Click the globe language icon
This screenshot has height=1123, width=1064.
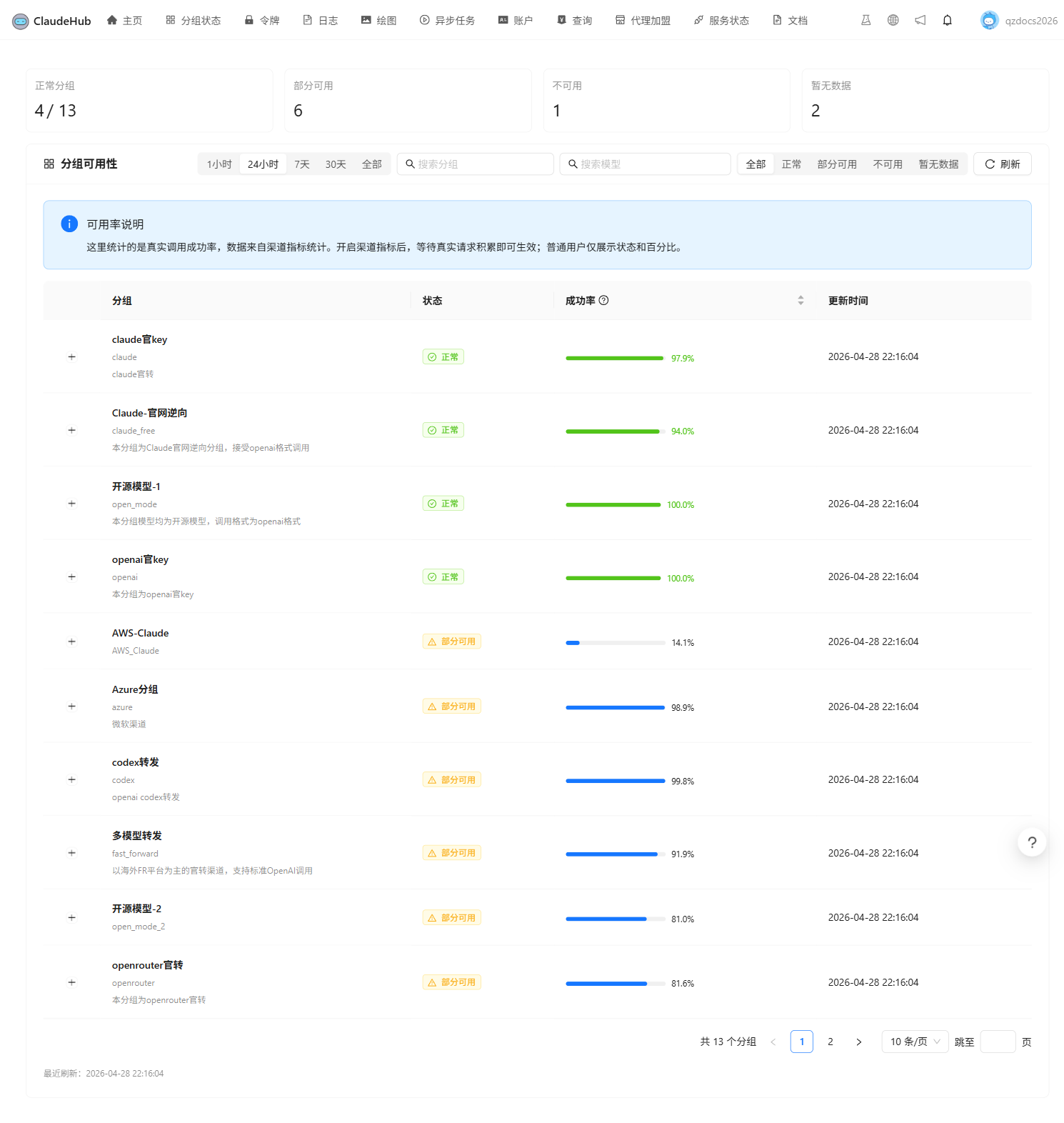pyautogui.click(x=893, y=20)
